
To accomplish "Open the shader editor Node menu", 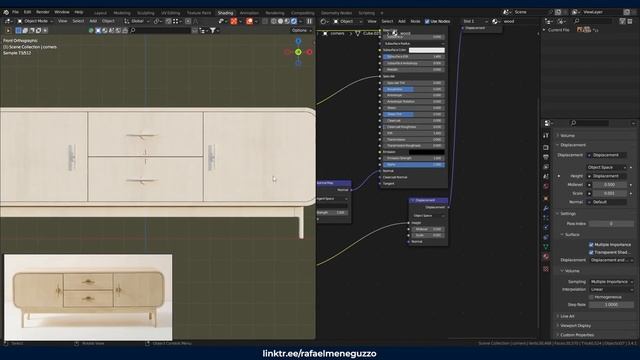I will (x=415, y=21).
